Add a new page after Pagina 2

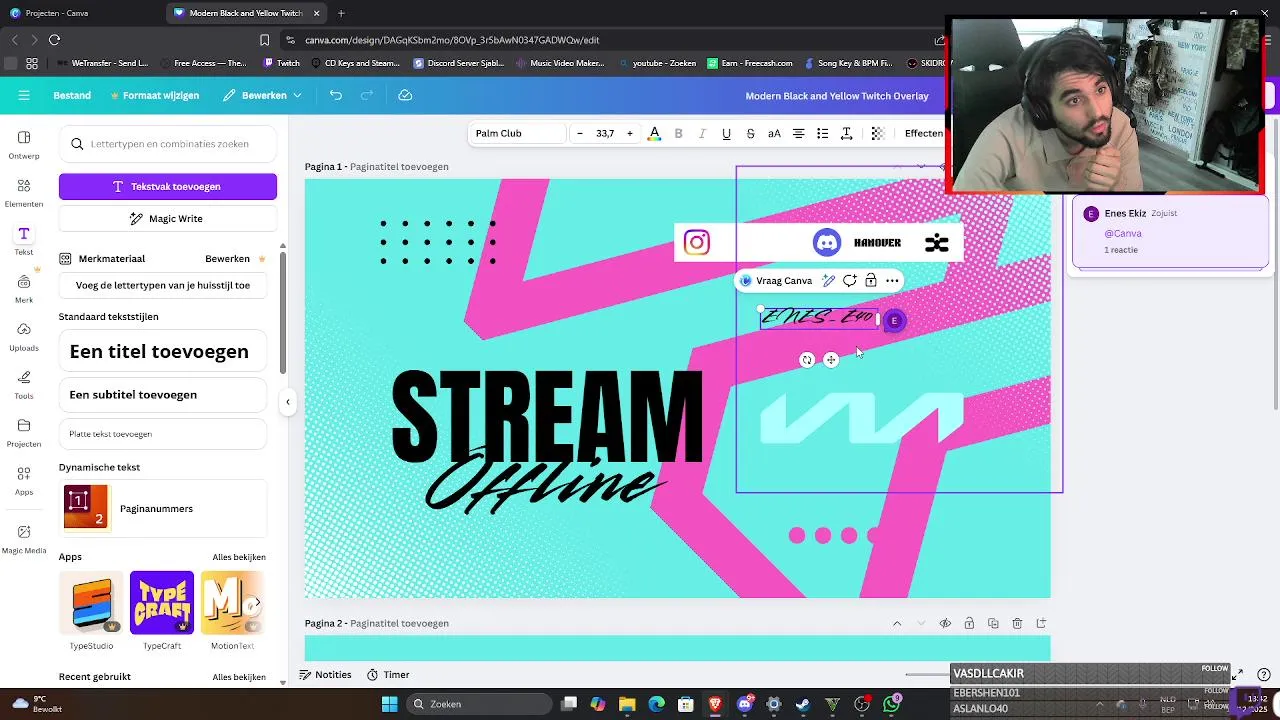point(1041,623)
